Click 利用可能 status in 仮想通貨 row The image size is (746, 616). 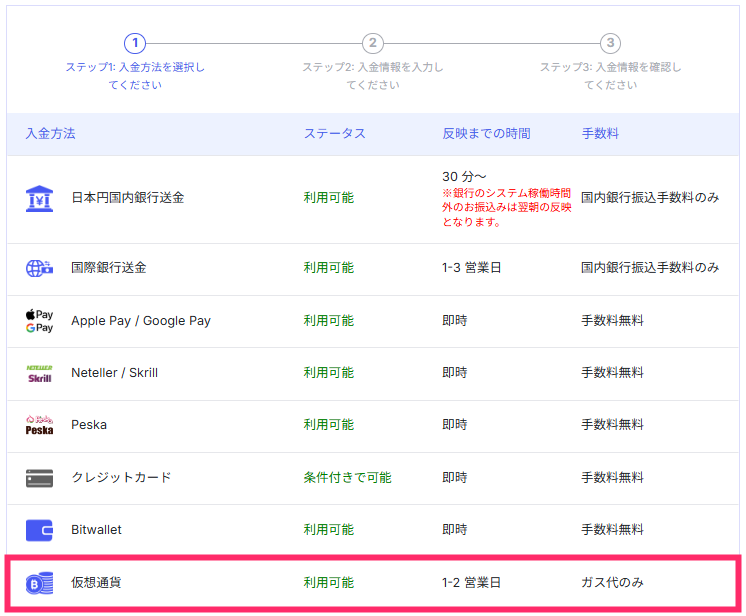(329, 582)
